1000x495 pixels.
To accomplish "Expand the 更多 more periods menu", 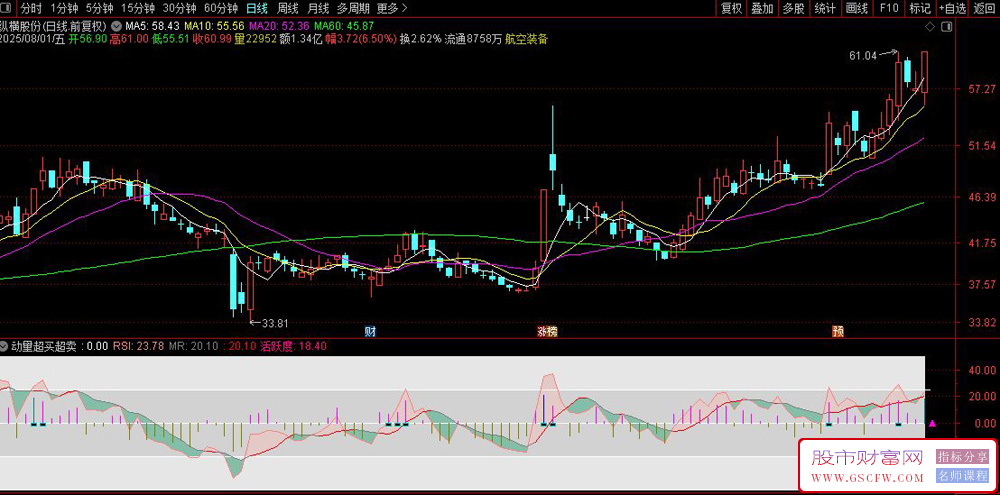I will [392, 8].
